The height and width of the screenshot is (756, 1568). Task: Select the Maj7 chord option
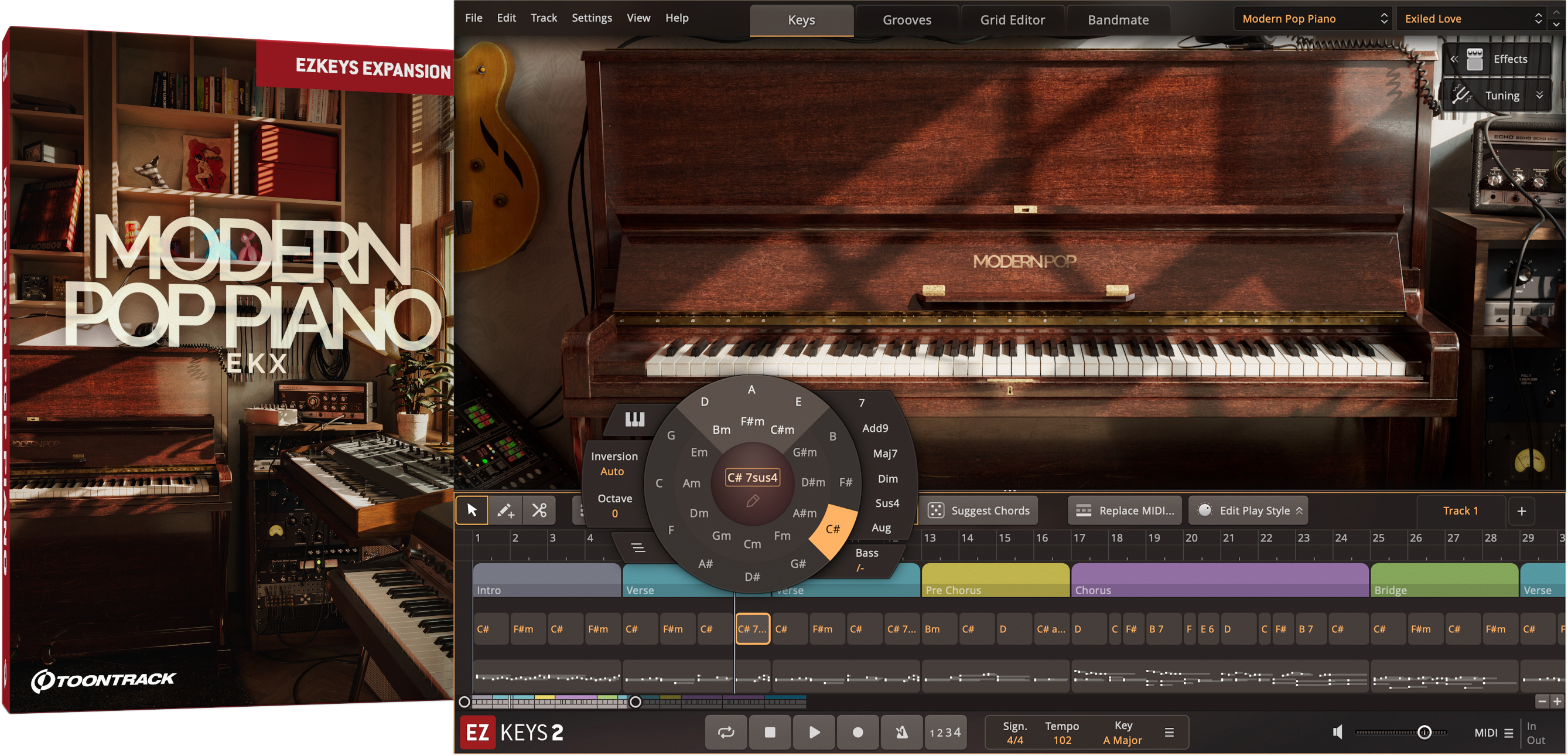pyautogui.click(x=885, y=454)
